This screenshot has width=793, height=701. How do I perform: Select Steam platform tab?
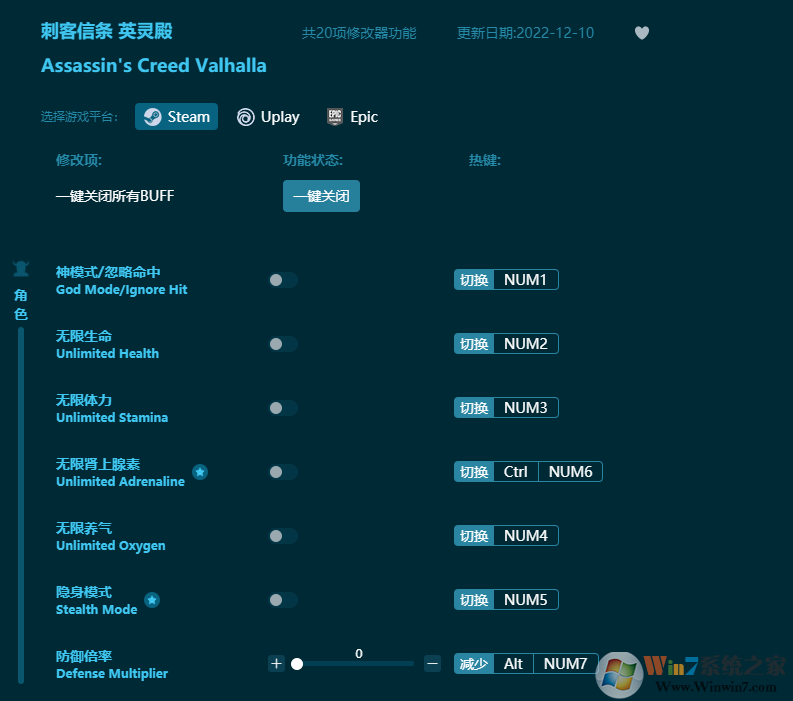177,117
